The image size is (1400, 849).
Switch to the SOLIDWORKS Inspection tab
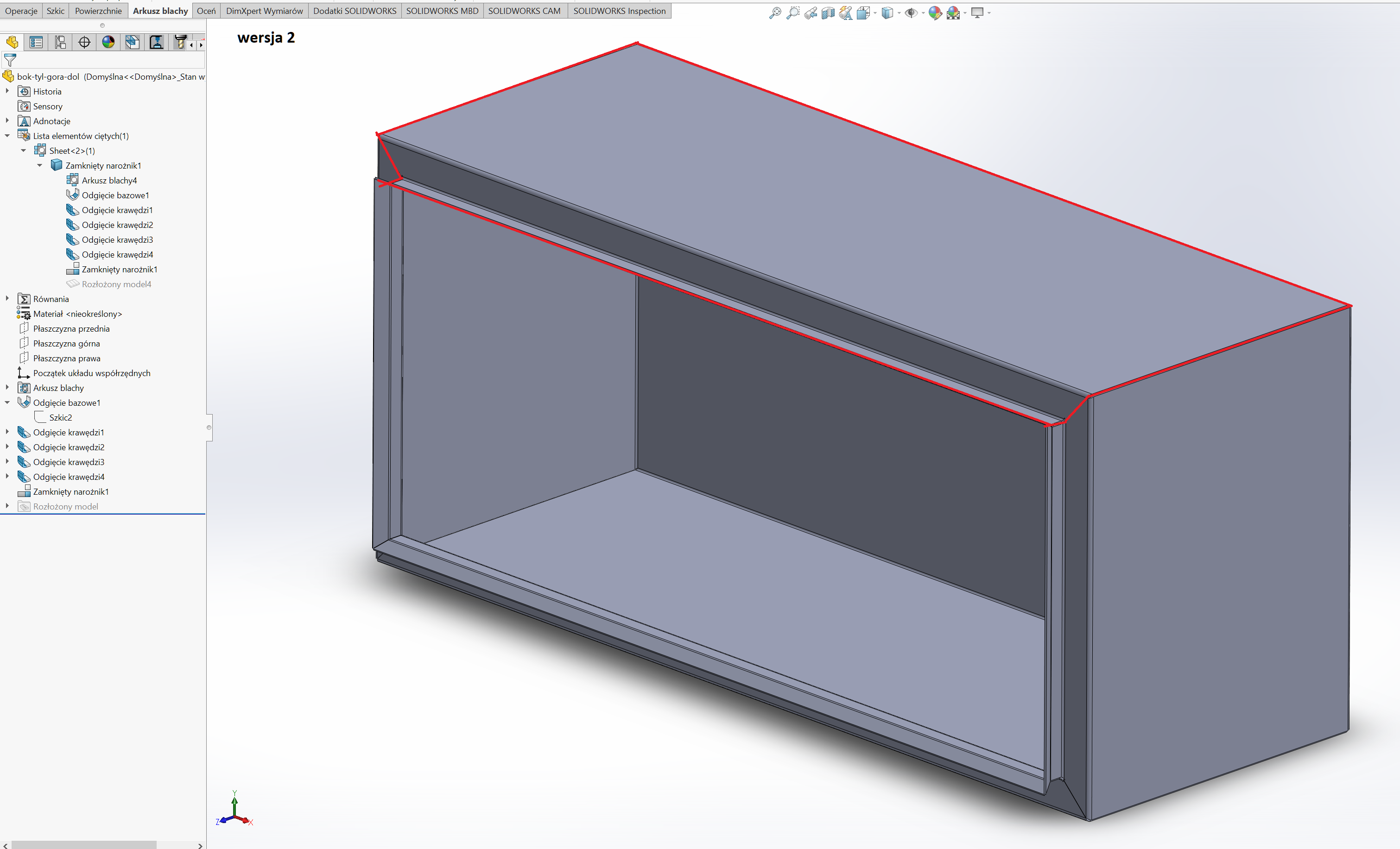point(619,11)
